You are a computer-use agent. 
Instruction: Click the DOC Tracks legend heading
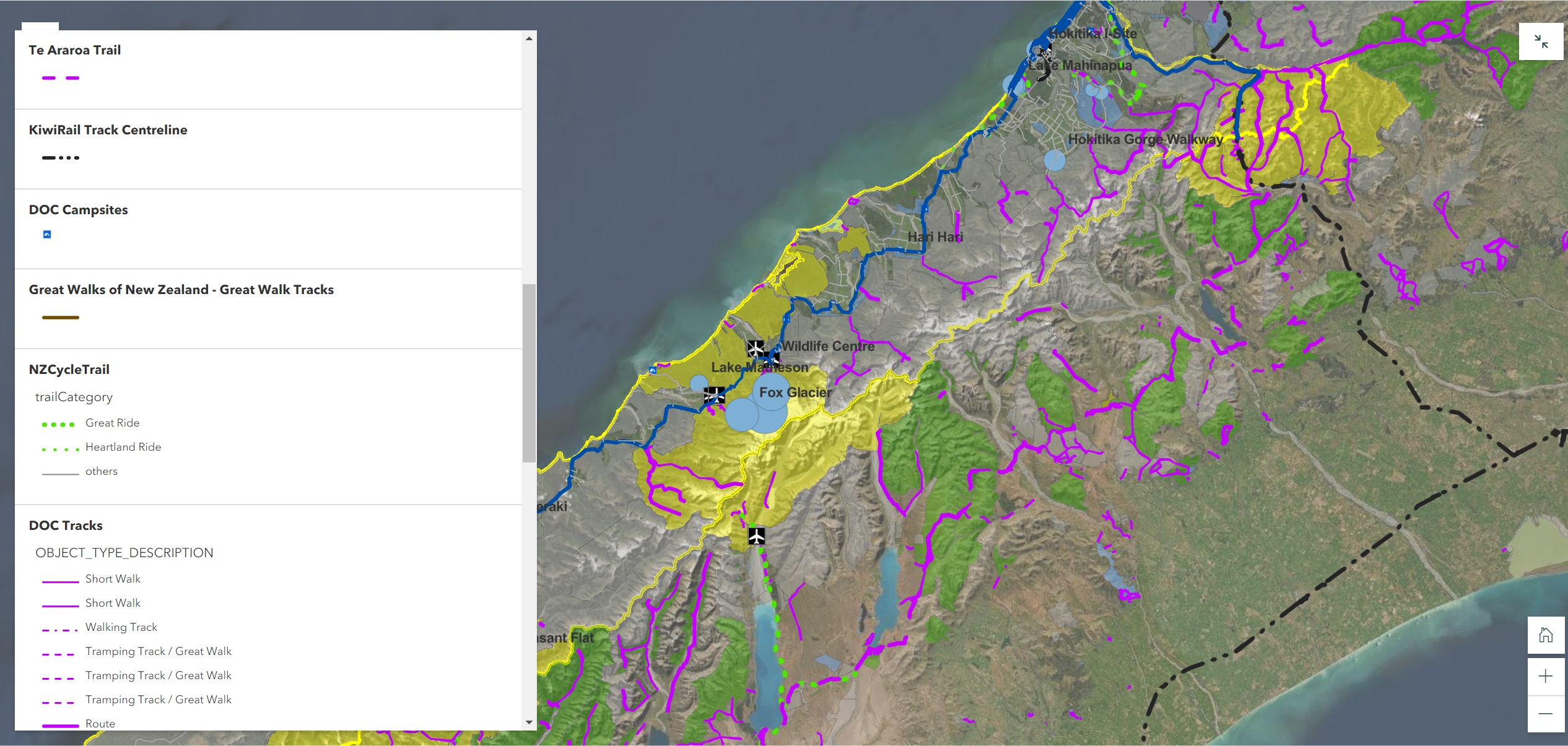(x=66, y=526)
